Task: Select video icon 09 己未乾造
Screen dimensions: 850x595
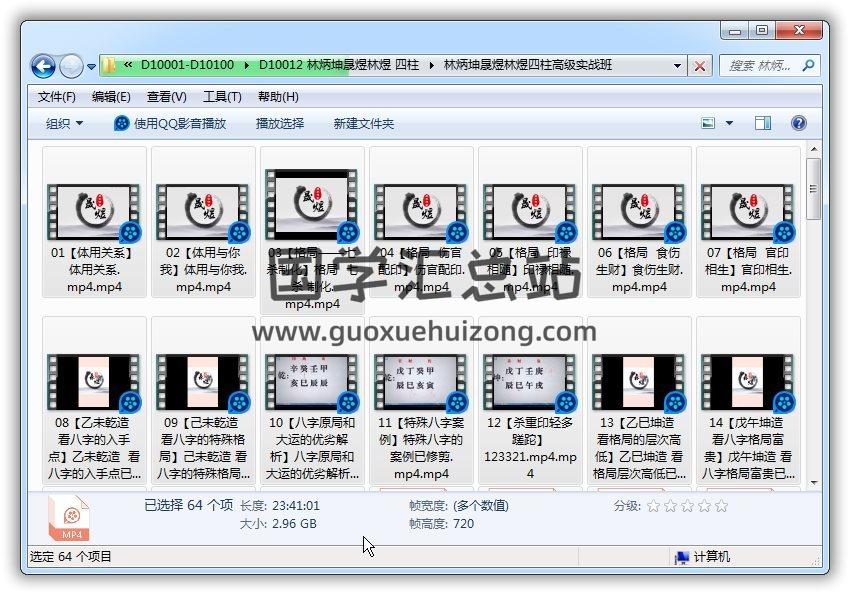Action: pyautogui.click(x=202, y=382)
